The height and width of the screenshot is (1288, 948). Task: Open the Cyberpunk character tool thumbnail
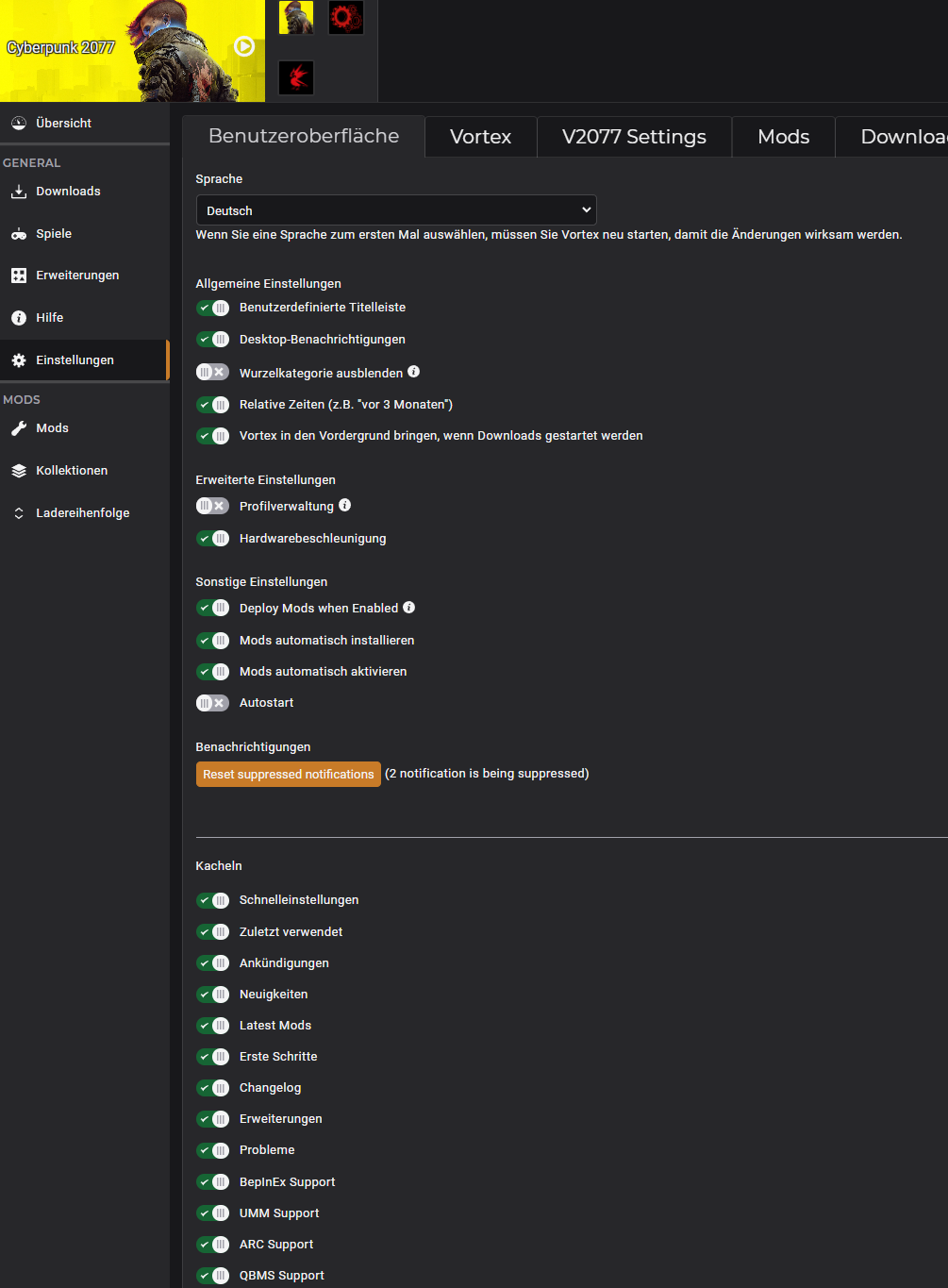coord(296,17)
